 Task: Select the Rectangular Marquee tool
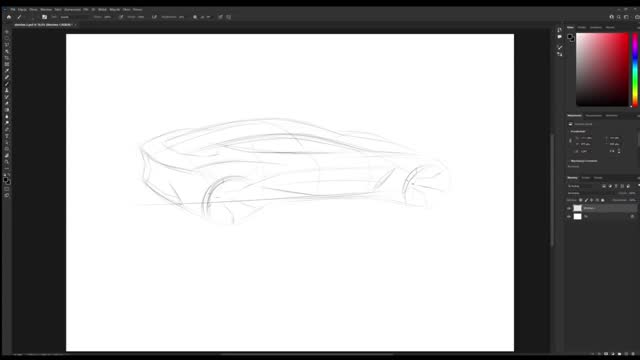pyautogui.click(x=7, y=38)
